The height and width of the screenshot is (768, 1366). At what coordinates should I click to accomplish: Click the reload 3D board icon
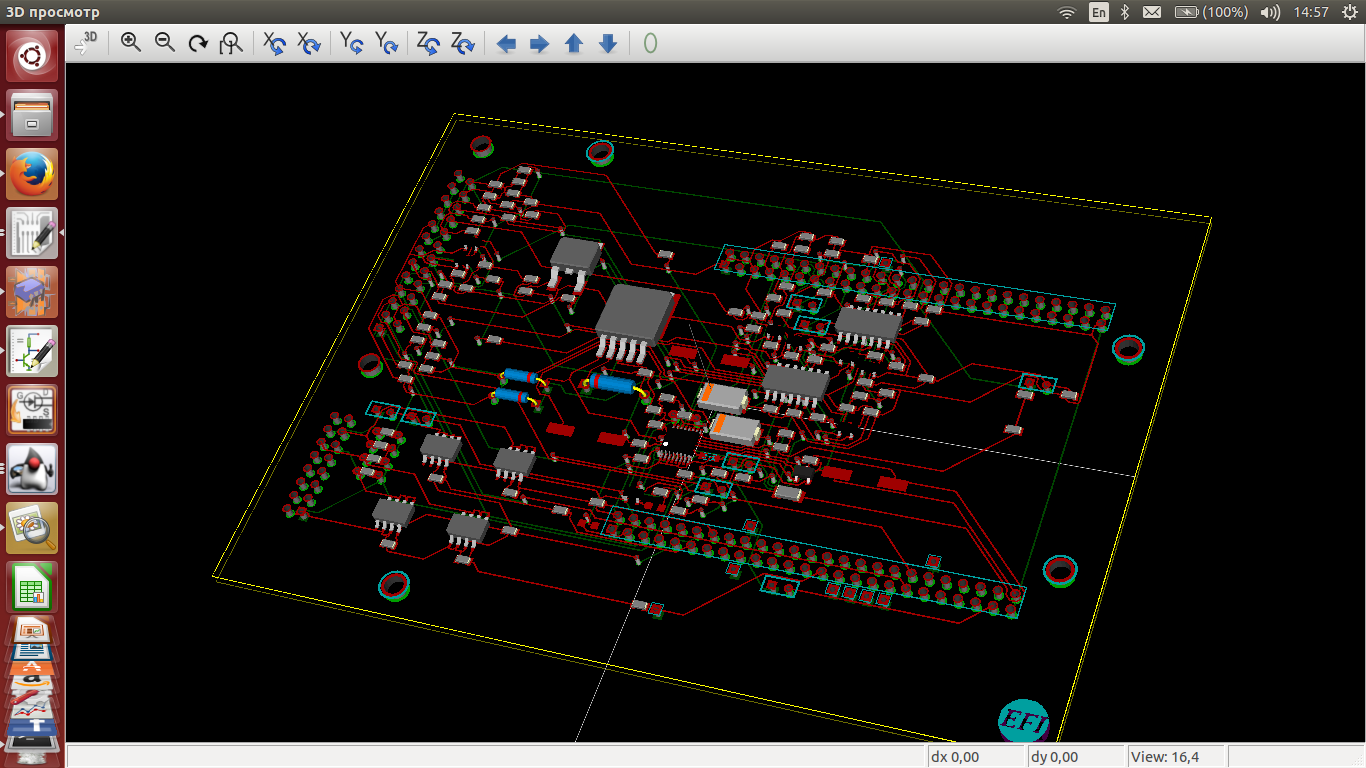coord(87,43)
